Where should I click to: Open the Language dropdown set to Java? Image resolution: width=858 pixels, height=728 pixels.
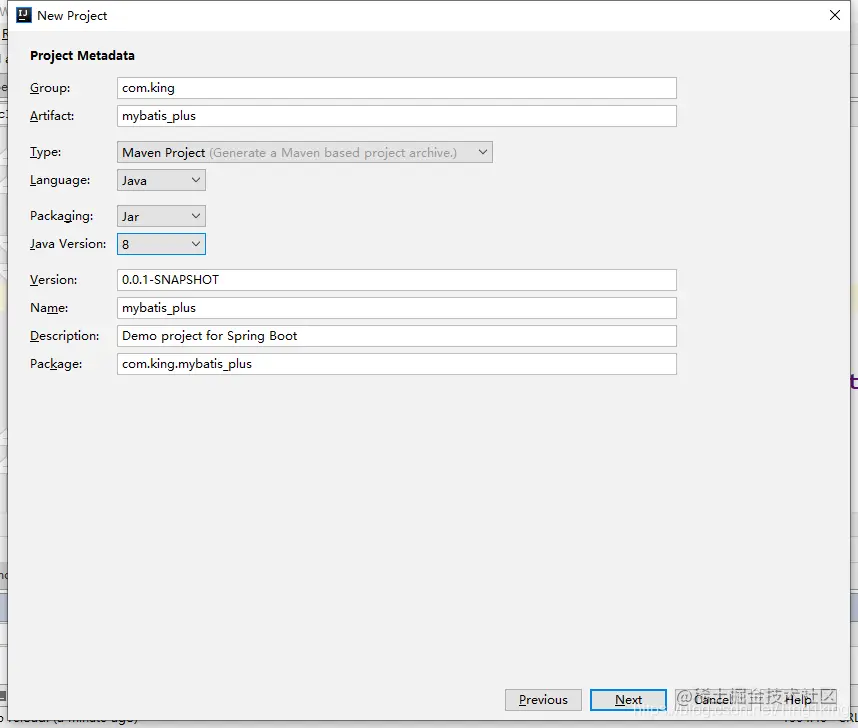161,180
